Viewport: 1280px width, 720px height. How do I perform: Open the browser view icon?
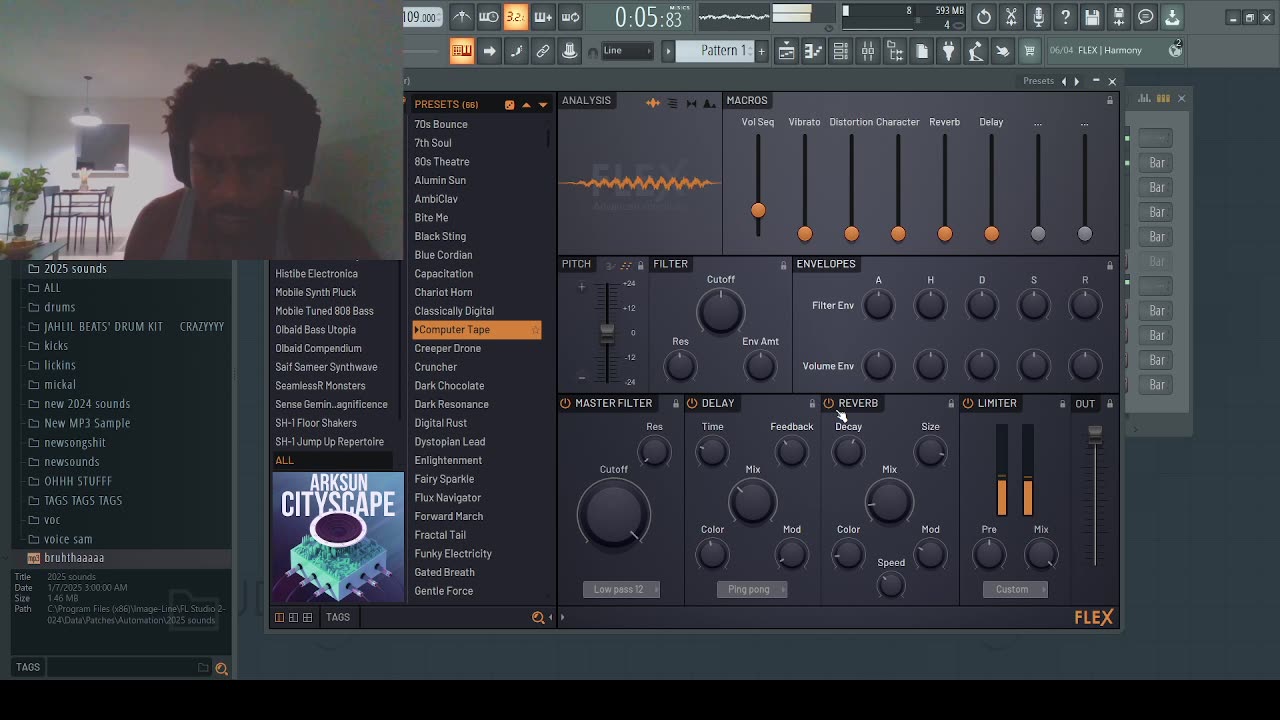pyautogui.click(x=895, y=51)
